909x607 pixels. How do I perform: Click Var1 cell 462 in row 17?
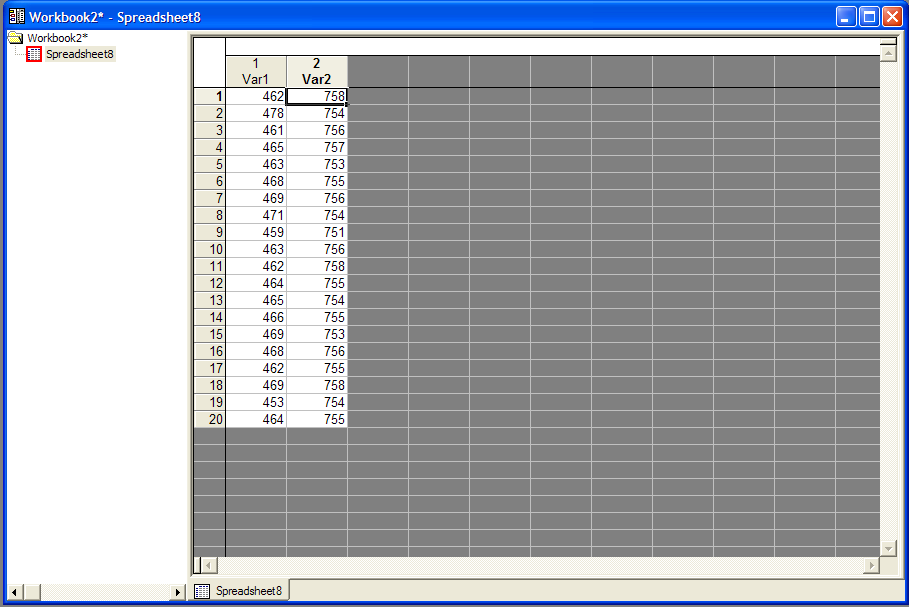click(256, 368)
